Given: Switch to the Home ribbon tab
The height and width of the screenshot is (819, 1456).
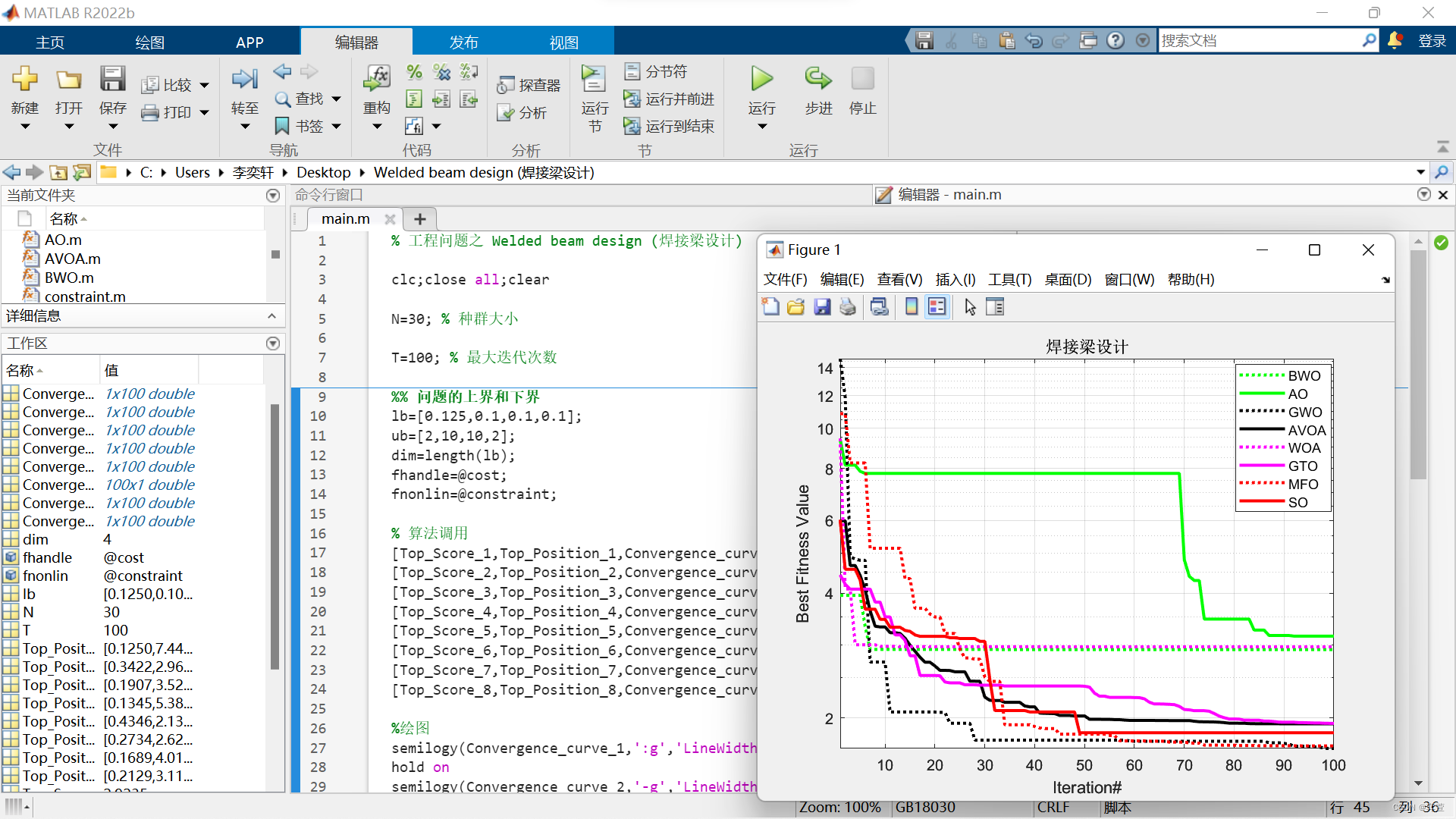Looking at the screenshot, I should pos(50,42).
